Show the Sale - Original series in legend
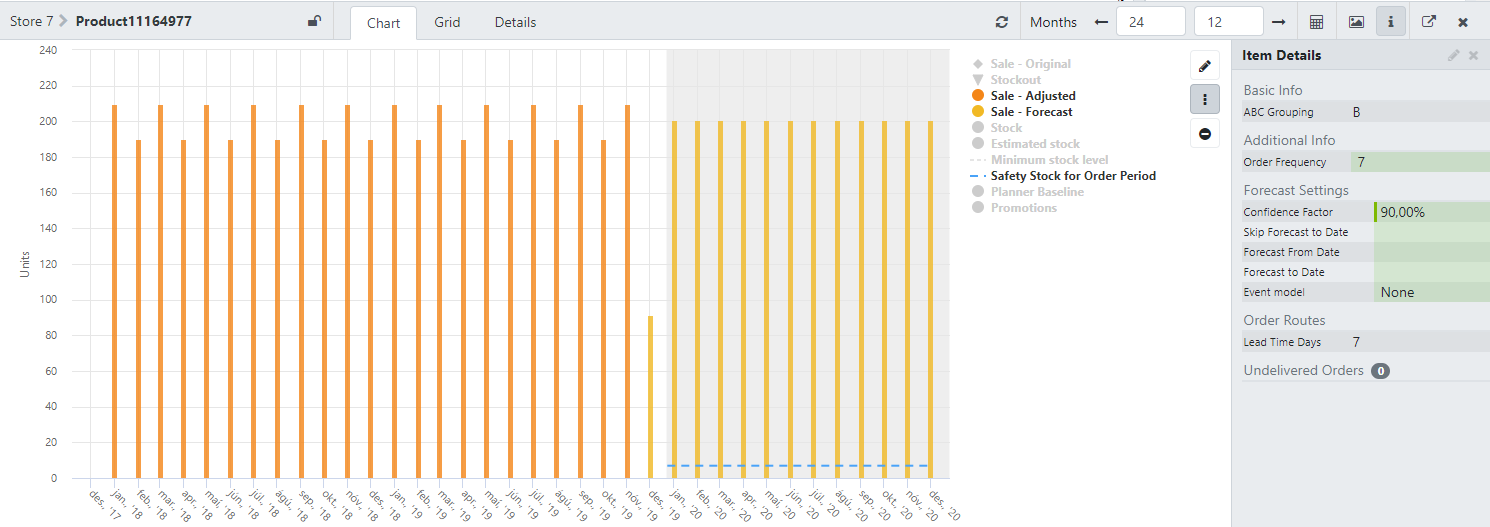 point(1030,64)
